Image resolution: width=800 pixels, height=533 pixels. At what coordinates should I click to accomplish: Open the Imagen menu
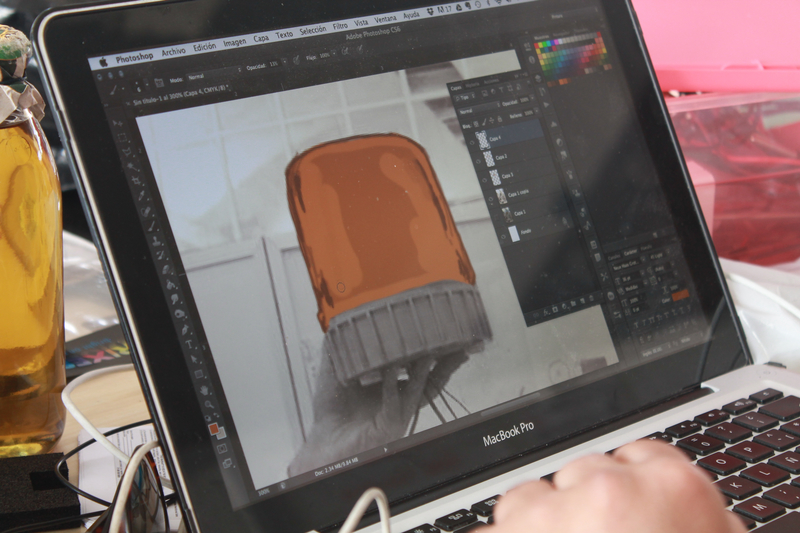[x=235, y=43]
